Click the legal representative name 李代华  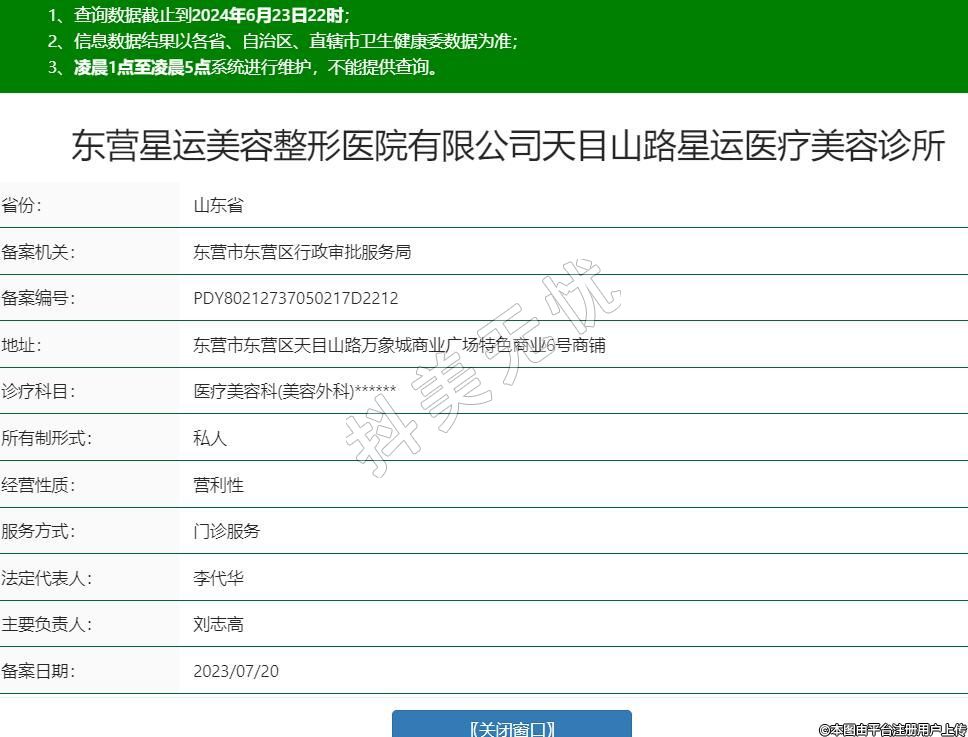(x=218, y=578)
